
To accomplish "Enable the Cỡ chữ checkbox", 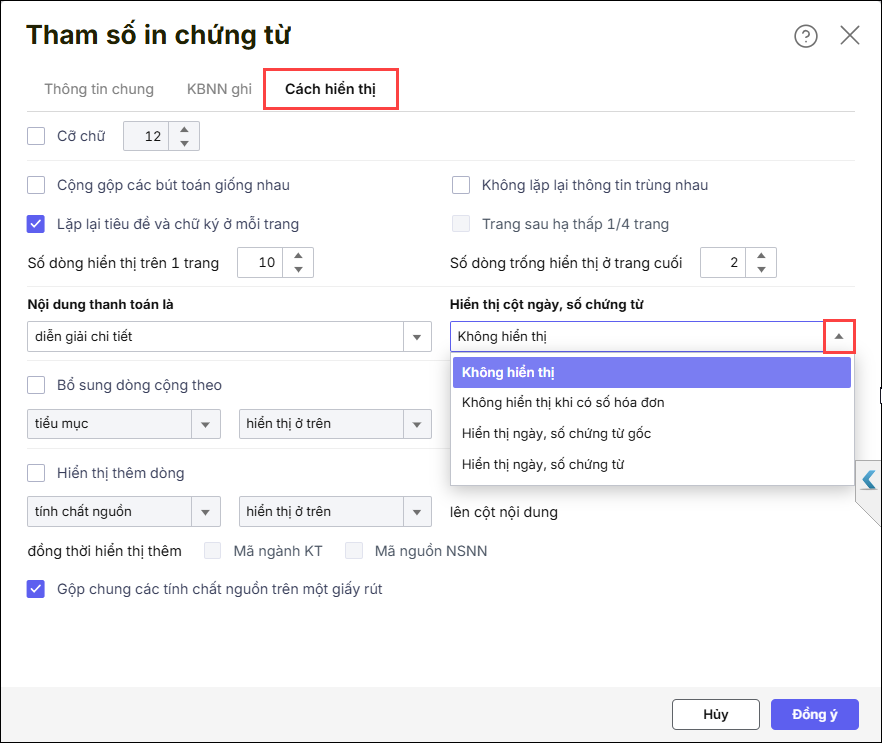I will [x=37, y=136].
